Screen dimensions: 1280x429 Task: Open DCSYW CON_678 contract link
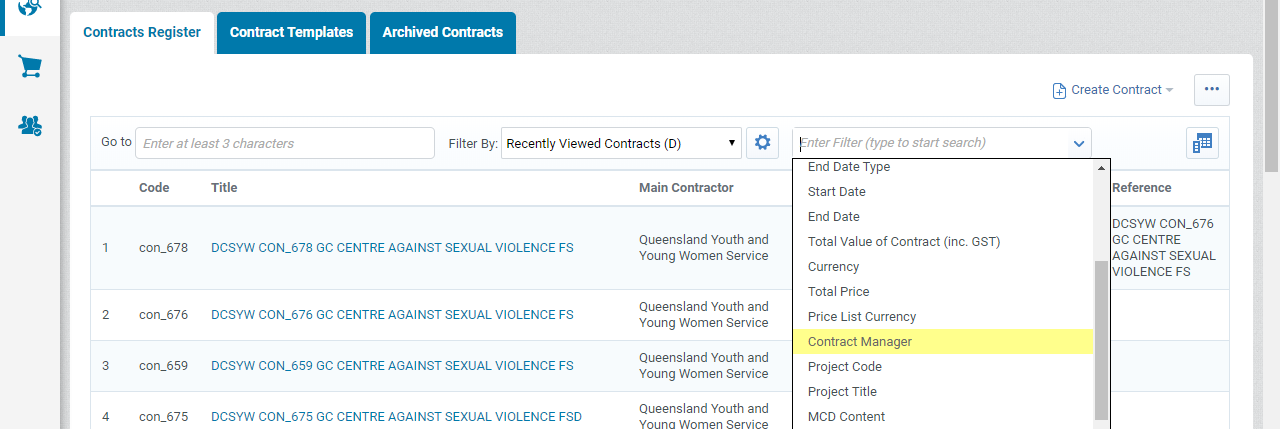[x=392, y=248]
